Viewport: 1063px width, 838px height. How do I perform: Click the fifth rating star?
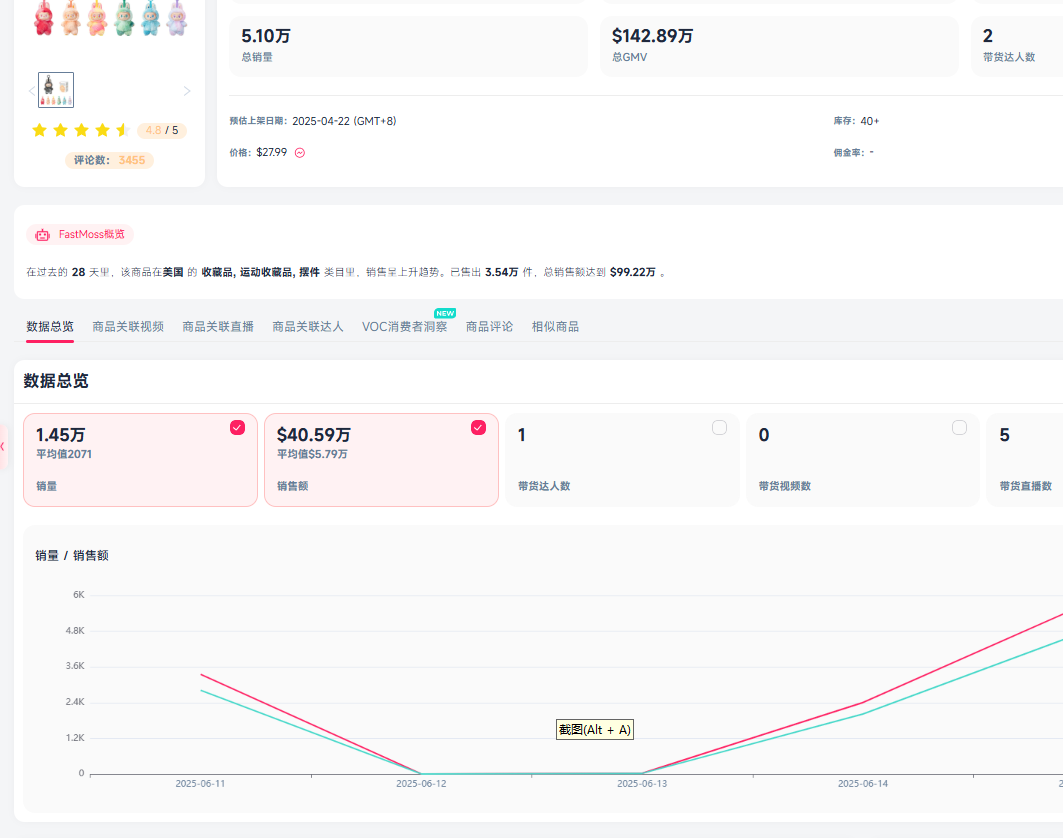point(124,130)
